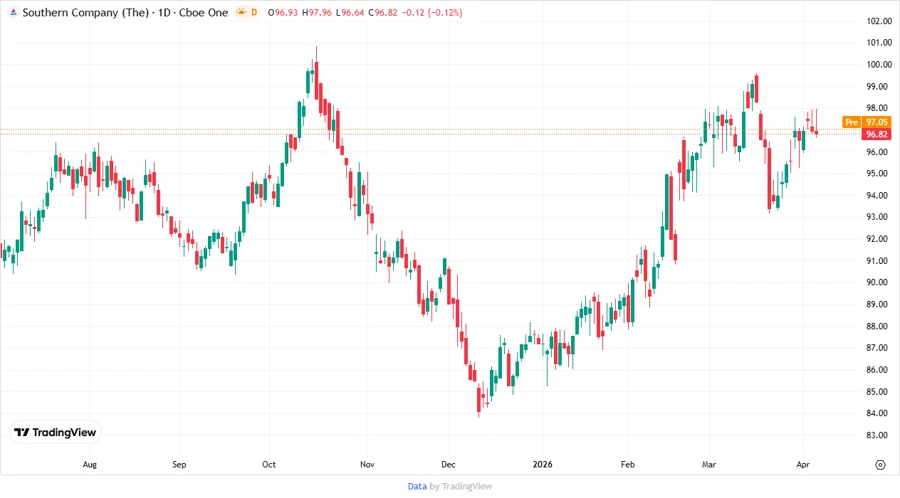
Task: Open the Data link below chart
Action: click(417, 487)
